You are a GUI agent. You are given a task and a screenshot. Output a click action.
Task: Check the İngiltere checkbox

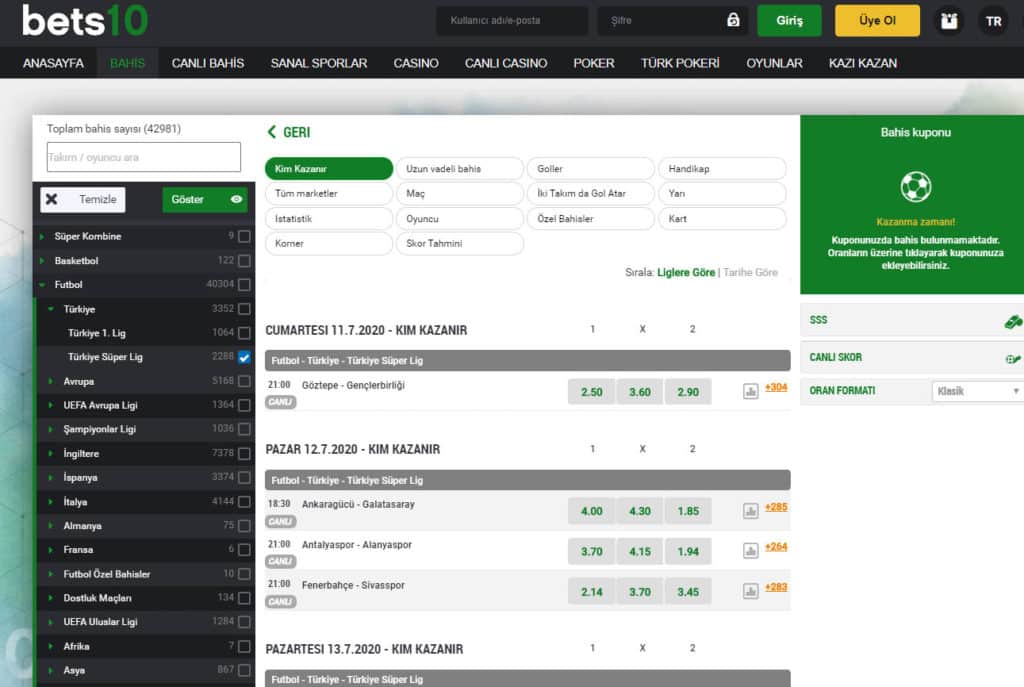[244, 453]
